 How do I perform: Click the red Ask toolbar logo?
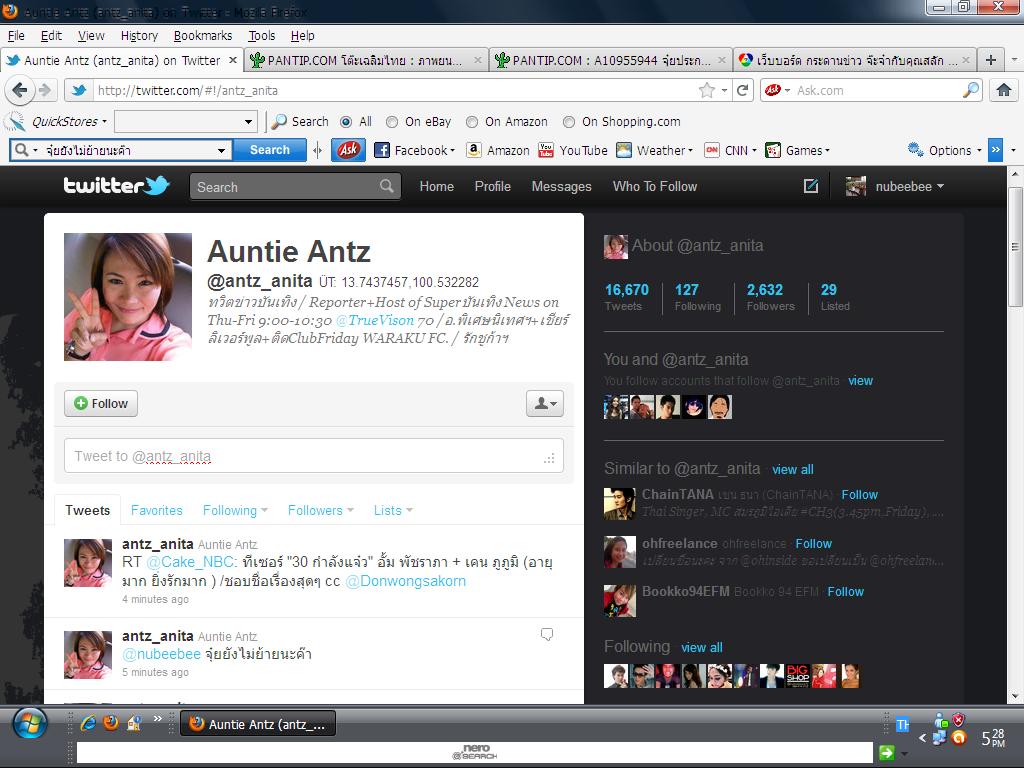tap(348, 150)
